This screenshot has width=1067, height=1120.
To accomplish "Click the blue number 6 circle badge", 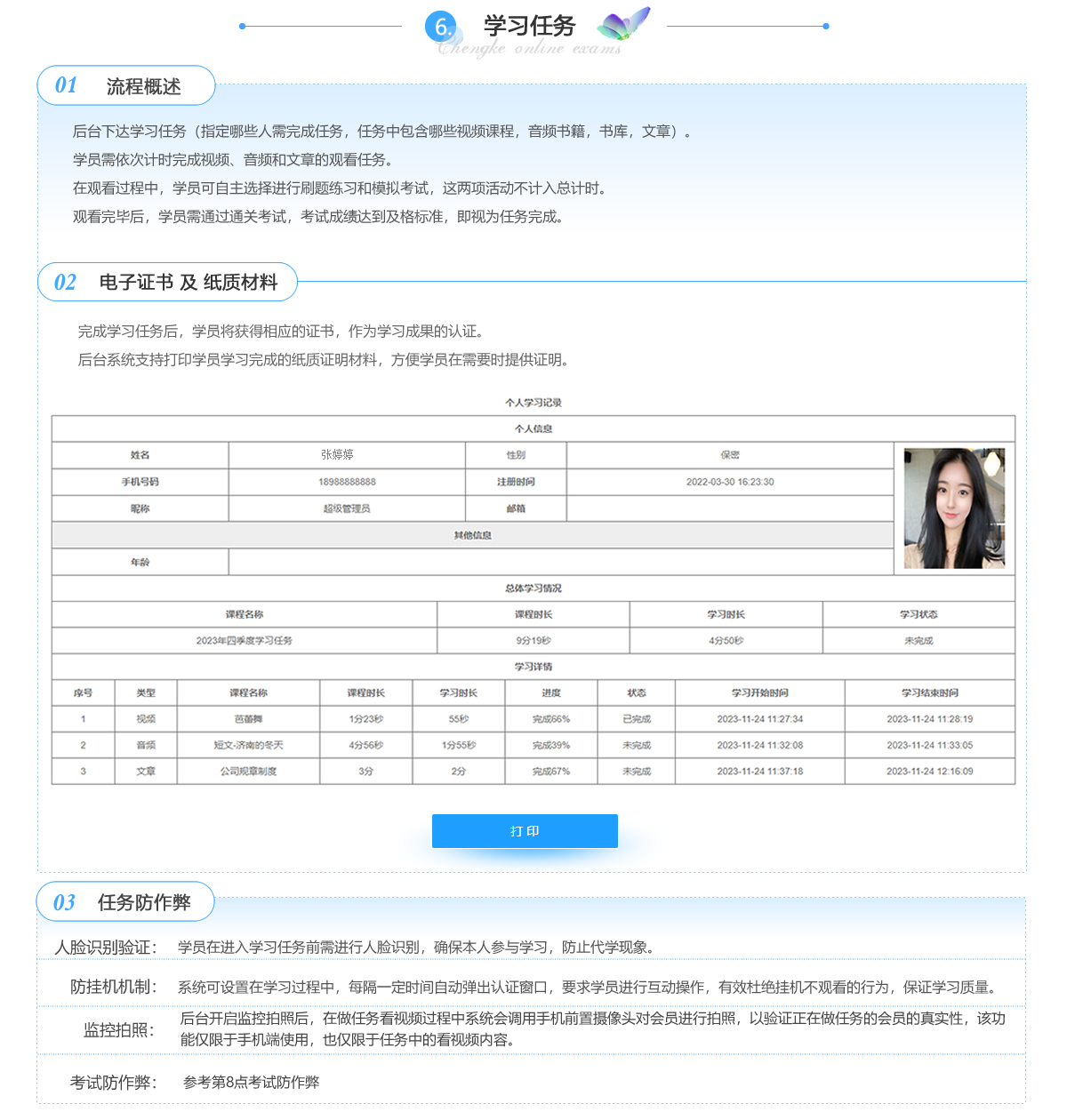I will click(x=441, y=27).
